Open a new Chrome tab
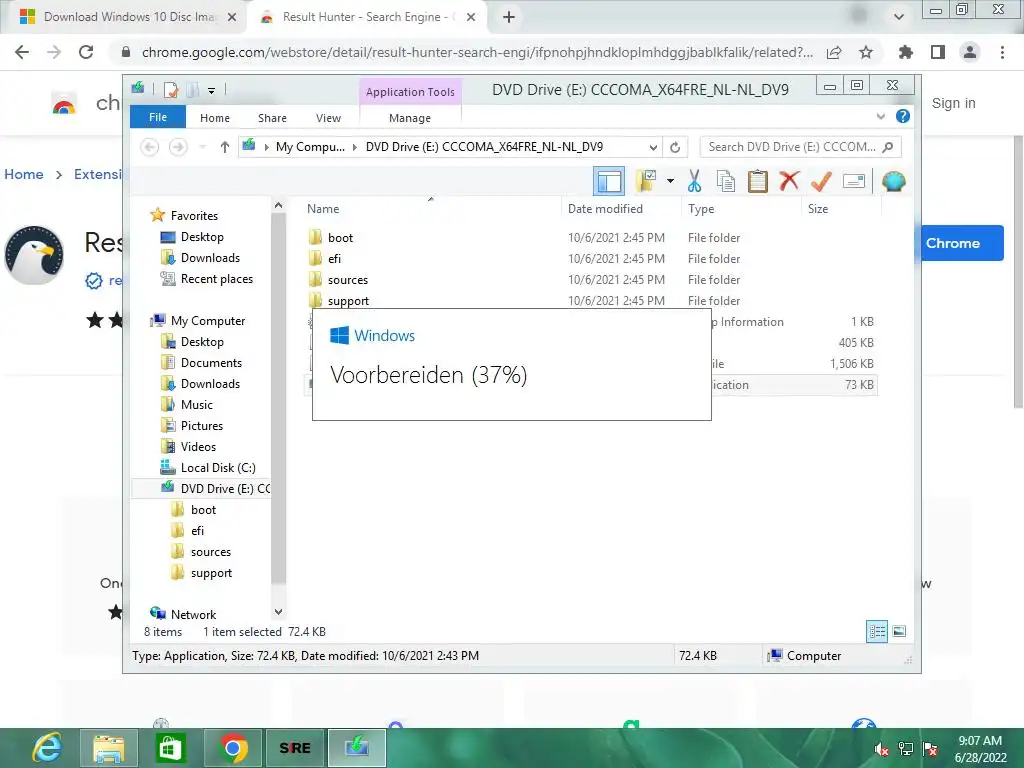Viewport: 1024px width, 768px height. tap(509, 17)
